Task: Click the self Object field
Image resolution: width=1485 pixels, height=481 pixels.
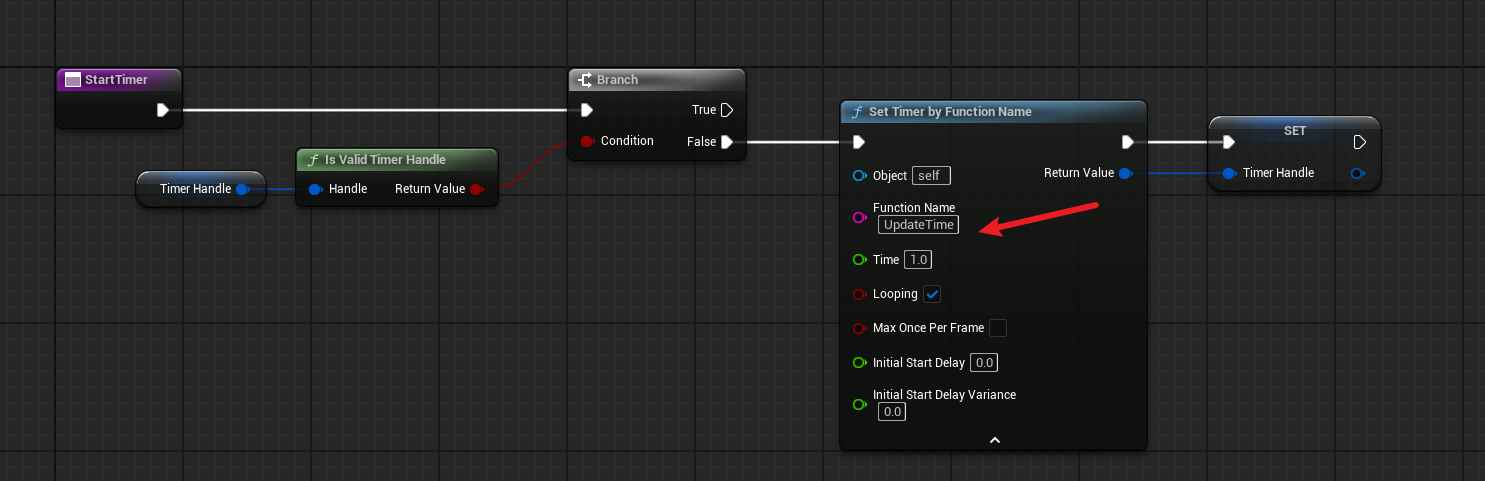Action: [931, 176]
